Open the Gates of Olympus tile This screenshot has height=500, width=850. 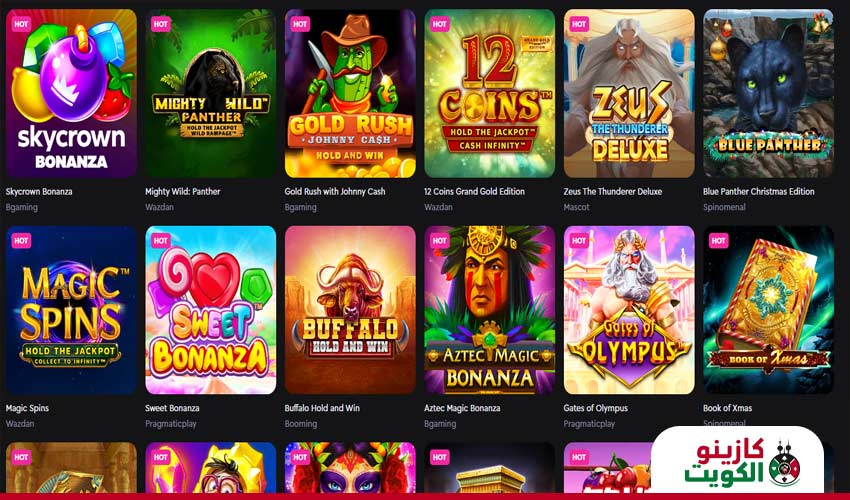point(629,310)
